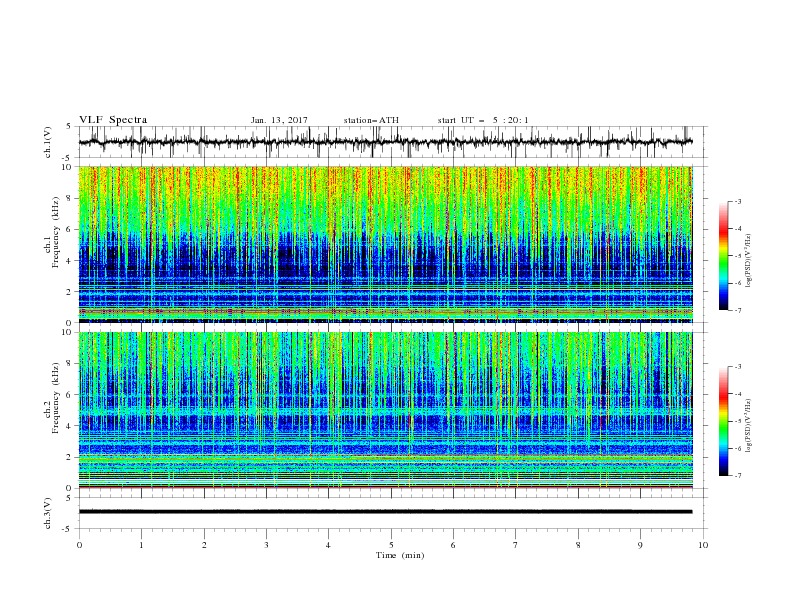Click the "start UT = 5 :20: 1" text
Screen dimensions: 792x612
point(483,120)
